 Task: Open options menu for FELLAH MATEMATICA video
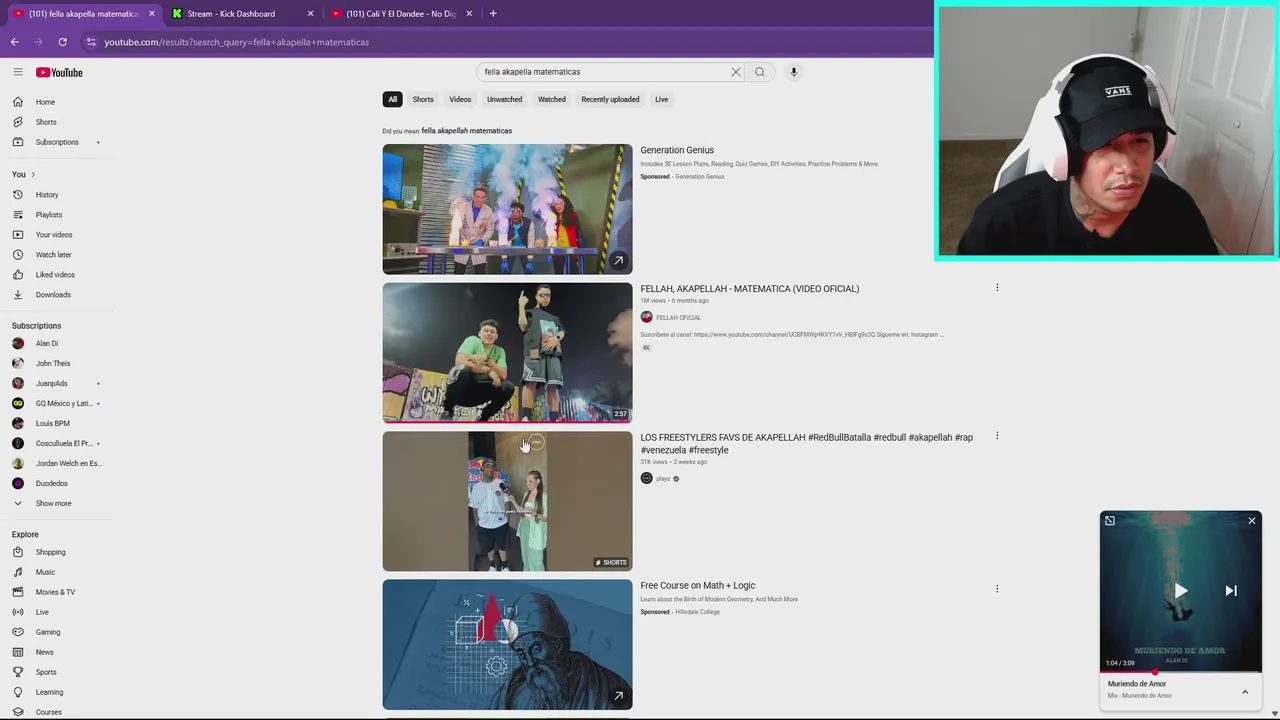pyautogui.click(x=997, y=288)
